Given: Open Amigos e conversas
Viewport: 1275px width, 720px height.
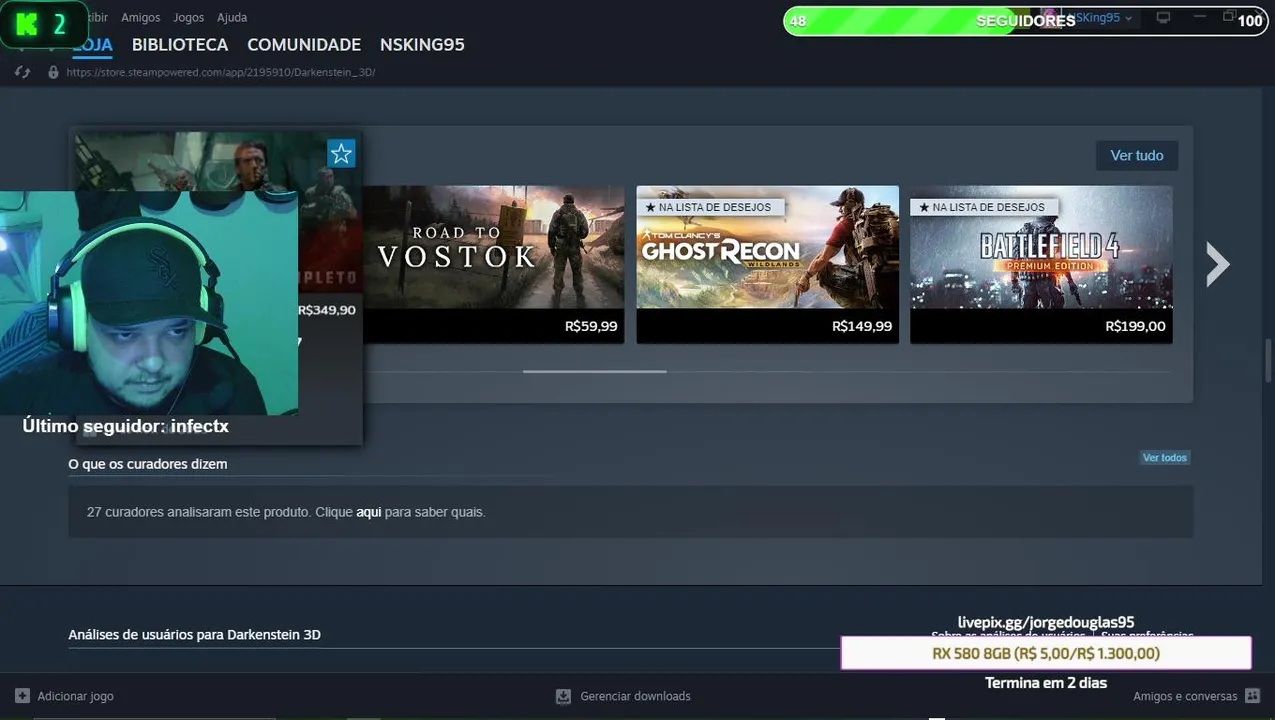Looking at the screenshot, I should (x=1185, y=696).
